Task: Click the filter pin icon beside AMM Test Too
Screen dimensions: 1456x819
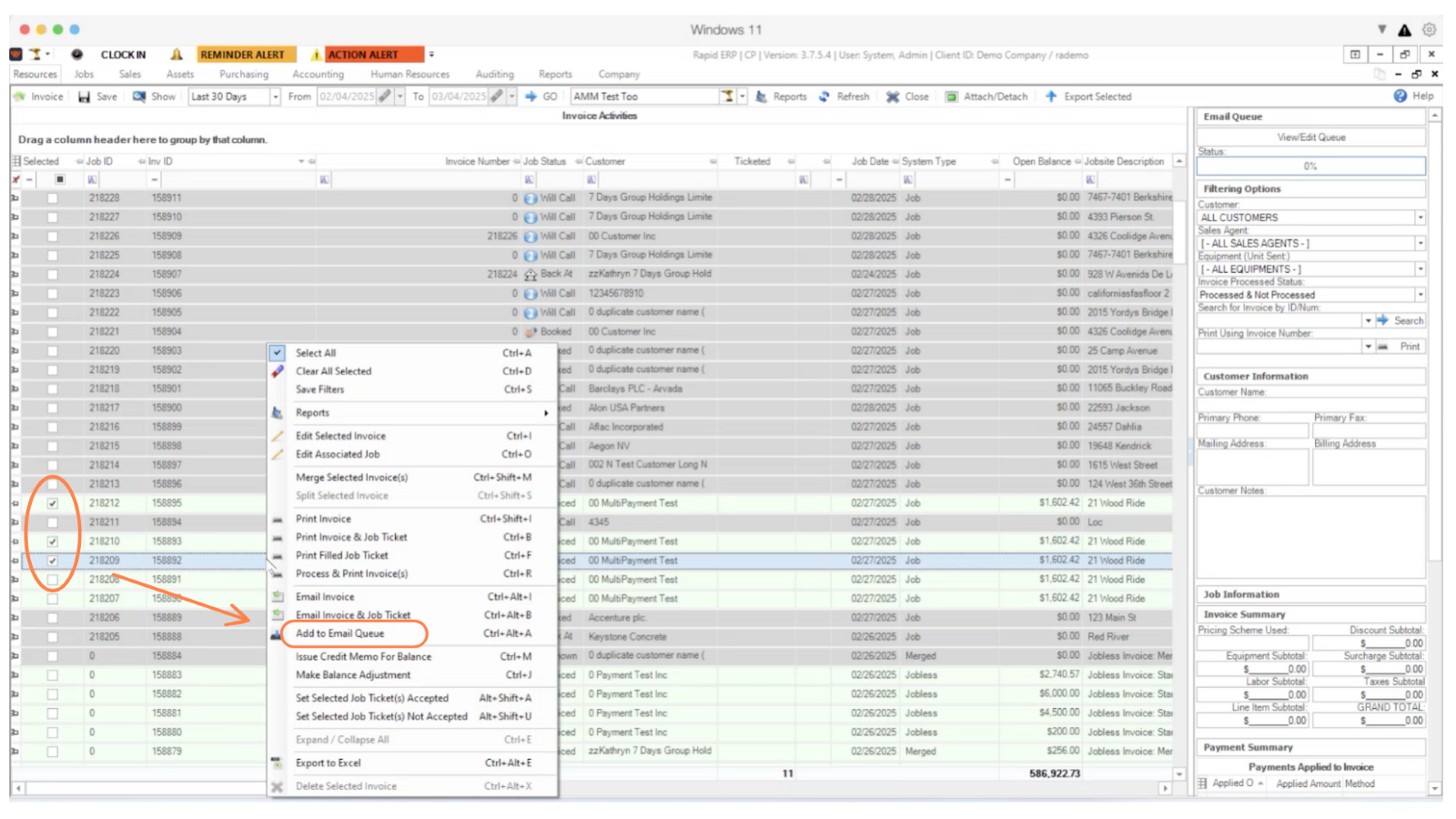Action: (727, 96)
